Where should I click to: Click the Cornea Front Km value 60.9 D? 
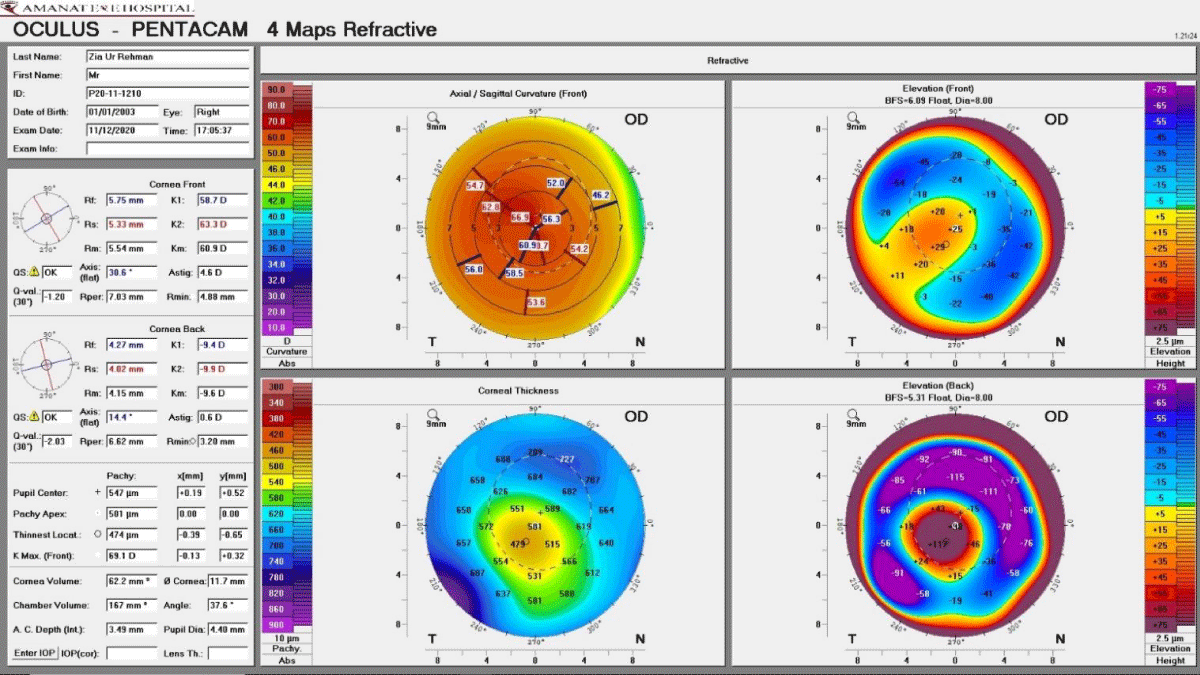(x=221, y=248)
